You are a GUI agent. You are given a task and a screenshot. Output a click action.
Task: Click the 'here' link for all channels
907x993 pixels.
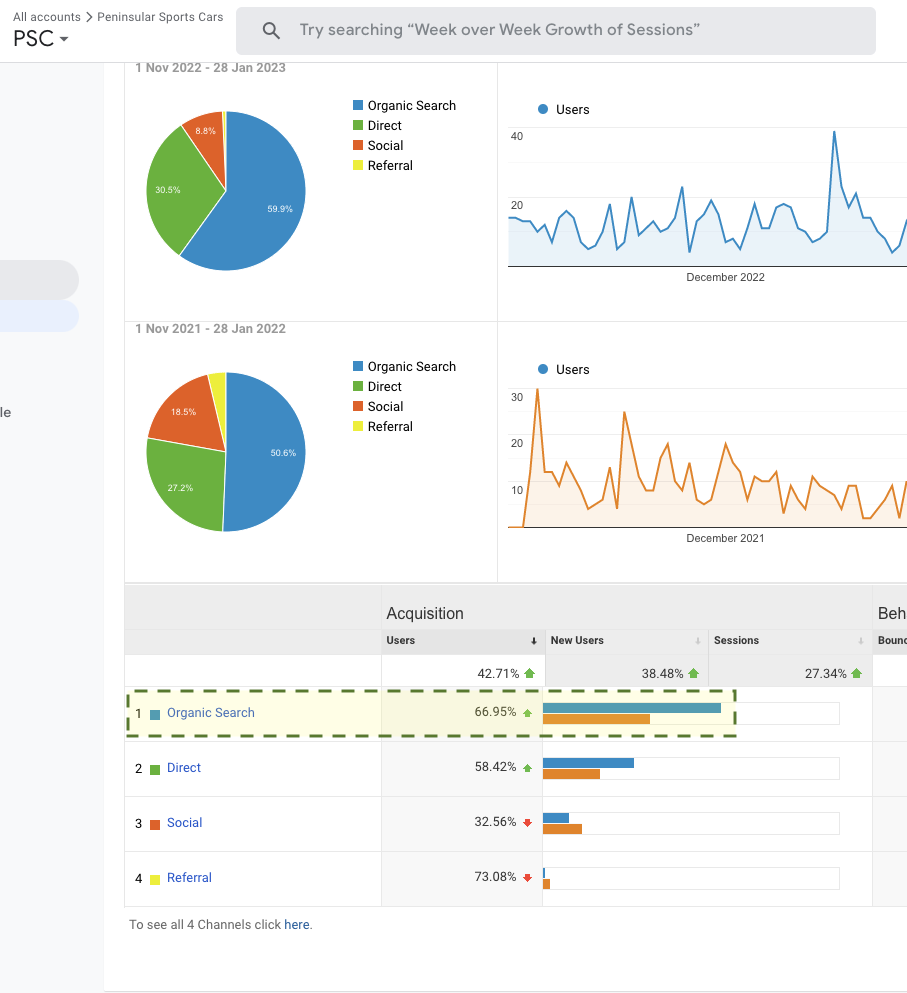[296, 925]
